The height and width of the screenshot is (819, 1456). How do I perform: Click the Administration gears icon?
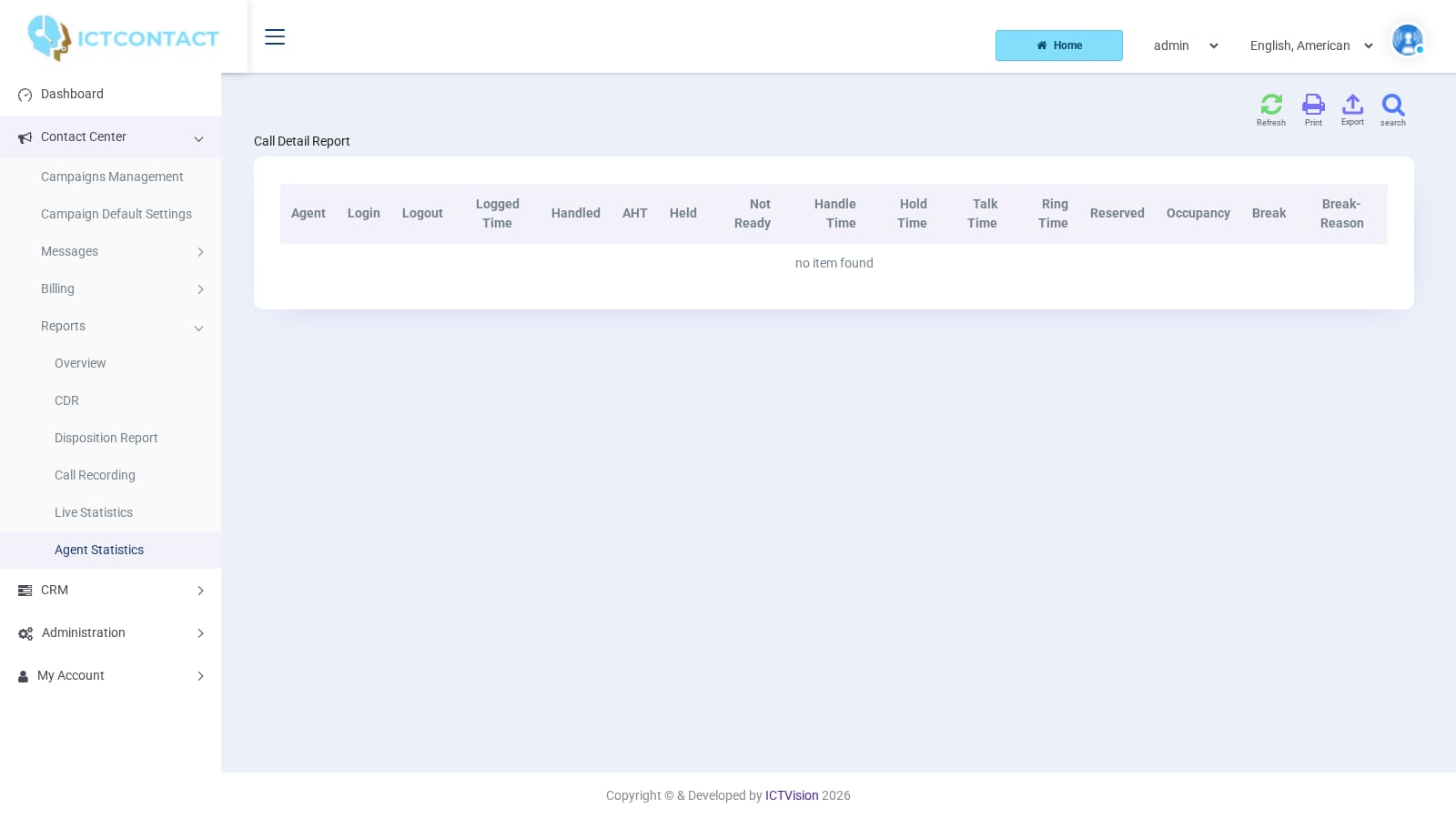click(x=25, y=633)
